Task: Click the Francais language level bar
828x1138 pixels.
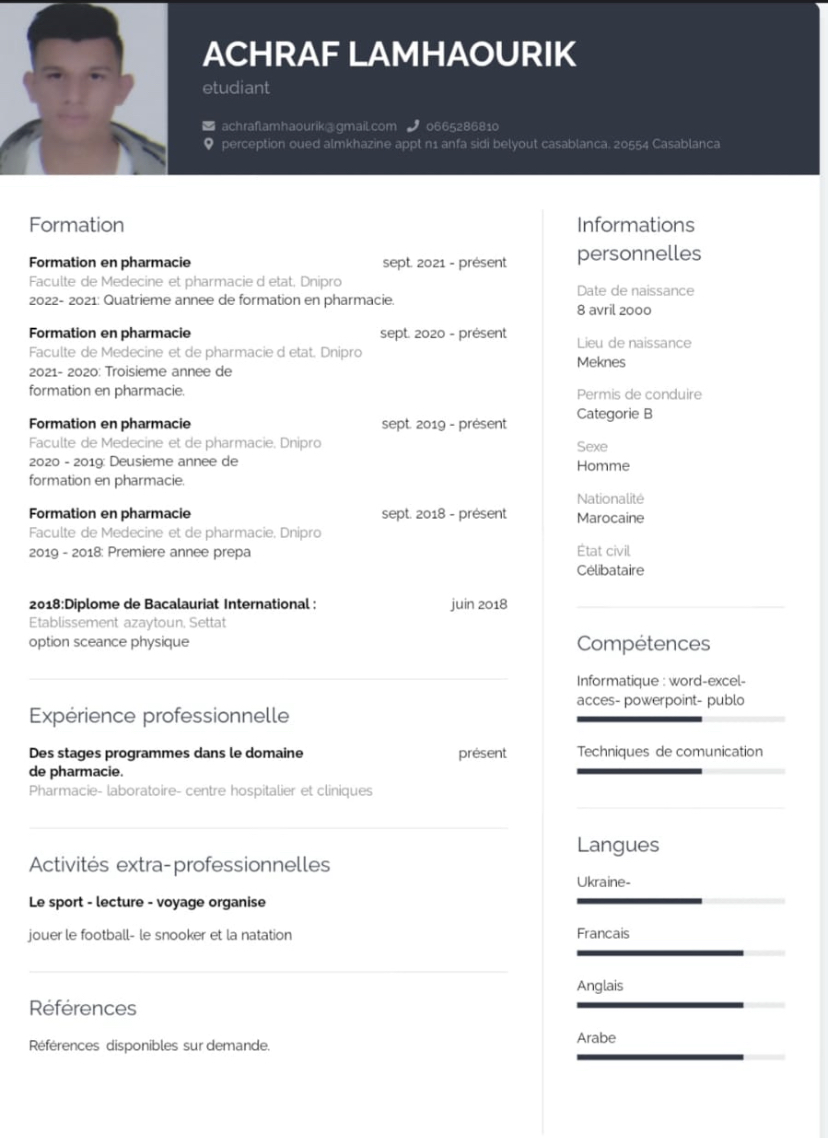Action: point(681,953)
